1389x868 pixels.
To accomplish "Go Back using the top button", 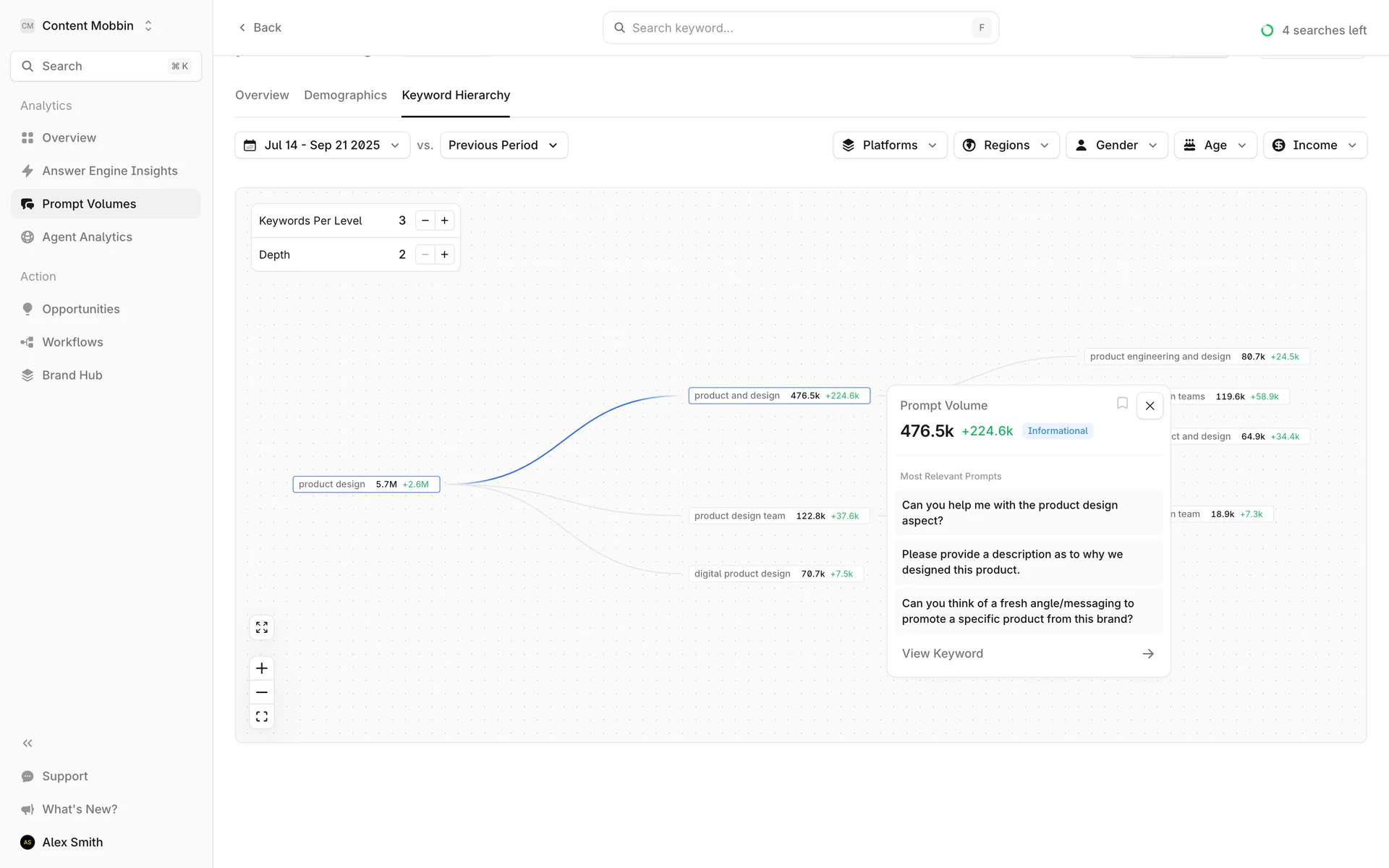I will click(x=260, y=27).
